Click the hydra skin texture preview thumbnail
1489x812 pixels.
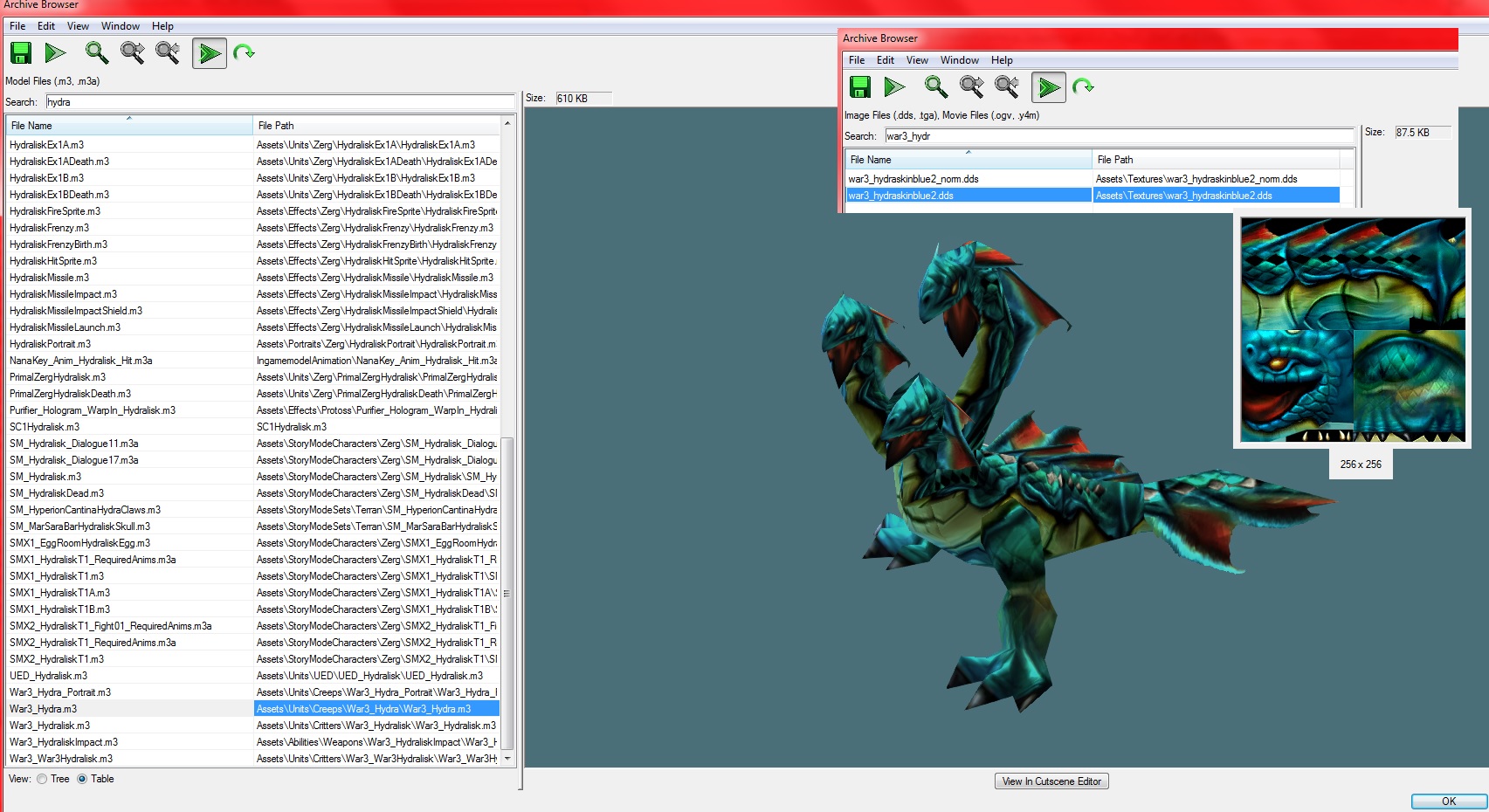click(x=1353, y=330)
